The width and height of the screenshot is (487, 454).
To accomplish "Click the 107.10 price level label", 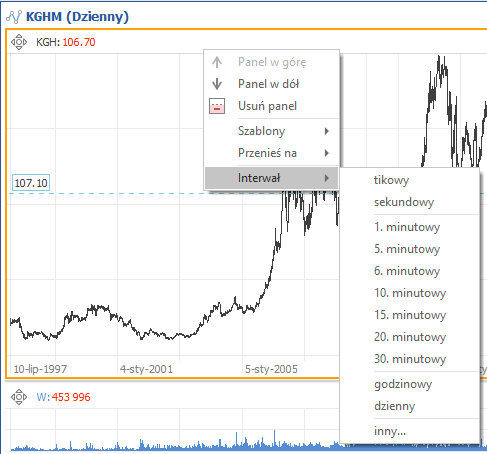I will [31, 183].
